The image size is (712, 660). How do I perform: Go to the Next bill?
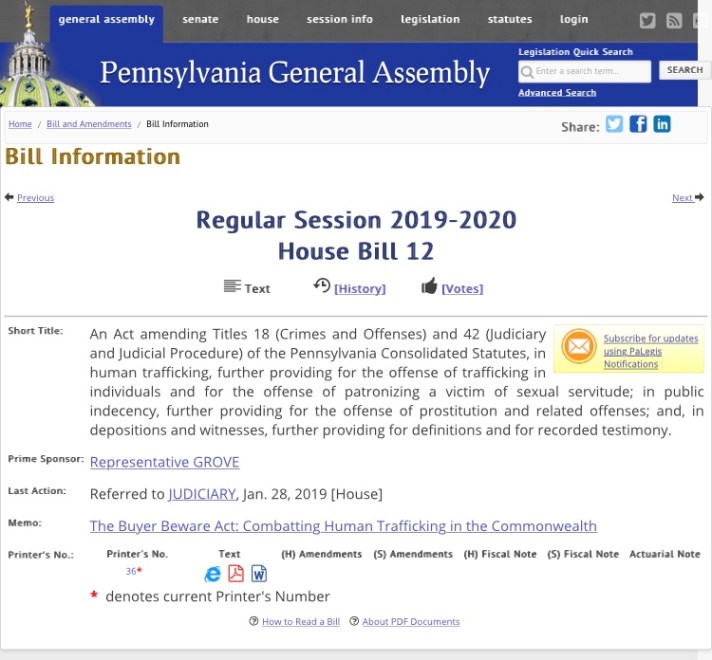pyautogui.click(x=686, y=198)
